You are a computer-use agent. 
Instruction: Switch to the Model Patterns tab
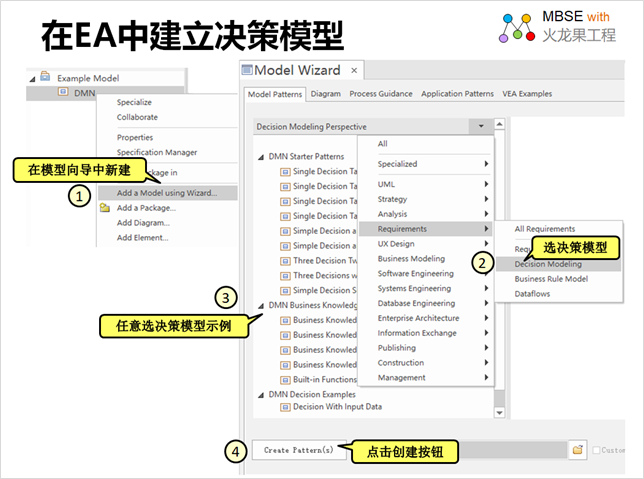tap(275, 94)
